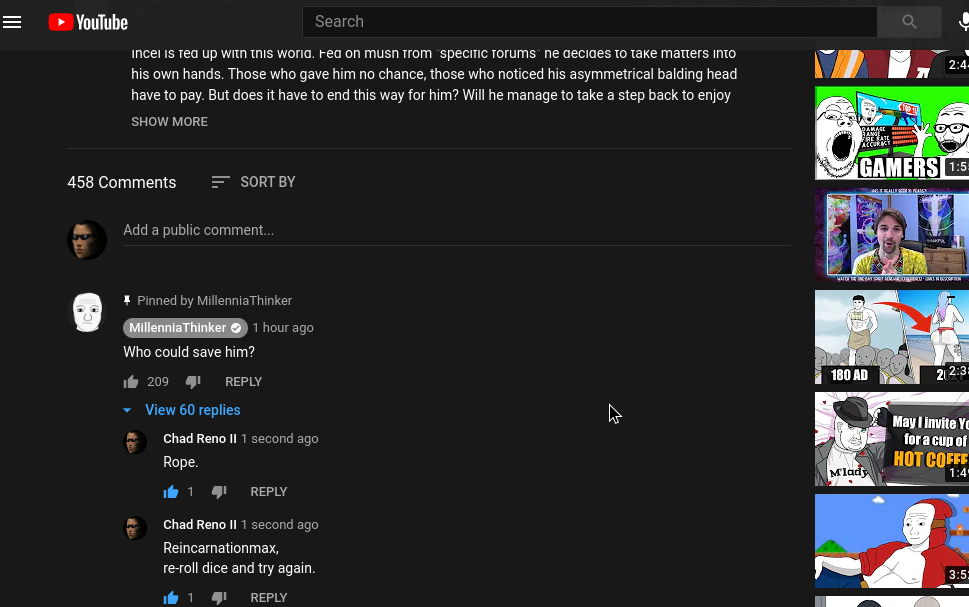Click the search magnifier icon
969x607 pixels.
(907, 21)
